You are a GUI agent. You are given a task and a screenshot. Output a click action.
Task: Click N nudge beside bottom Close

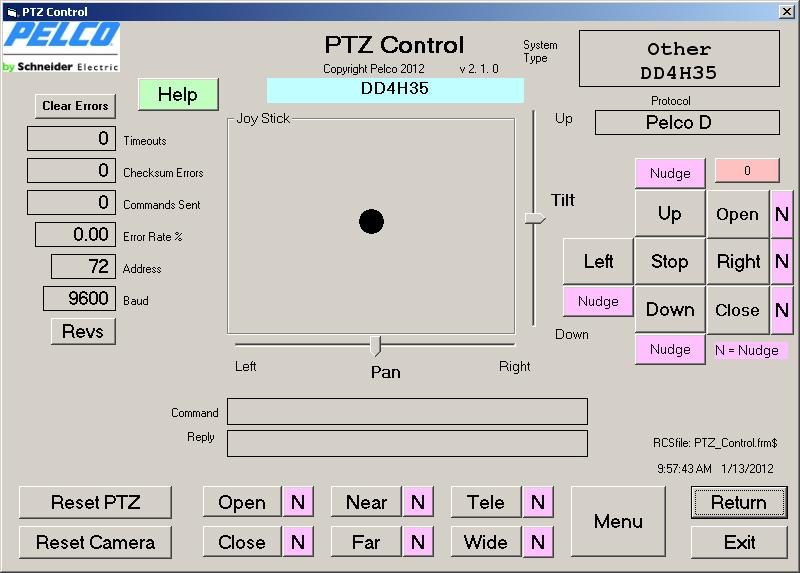298,542
